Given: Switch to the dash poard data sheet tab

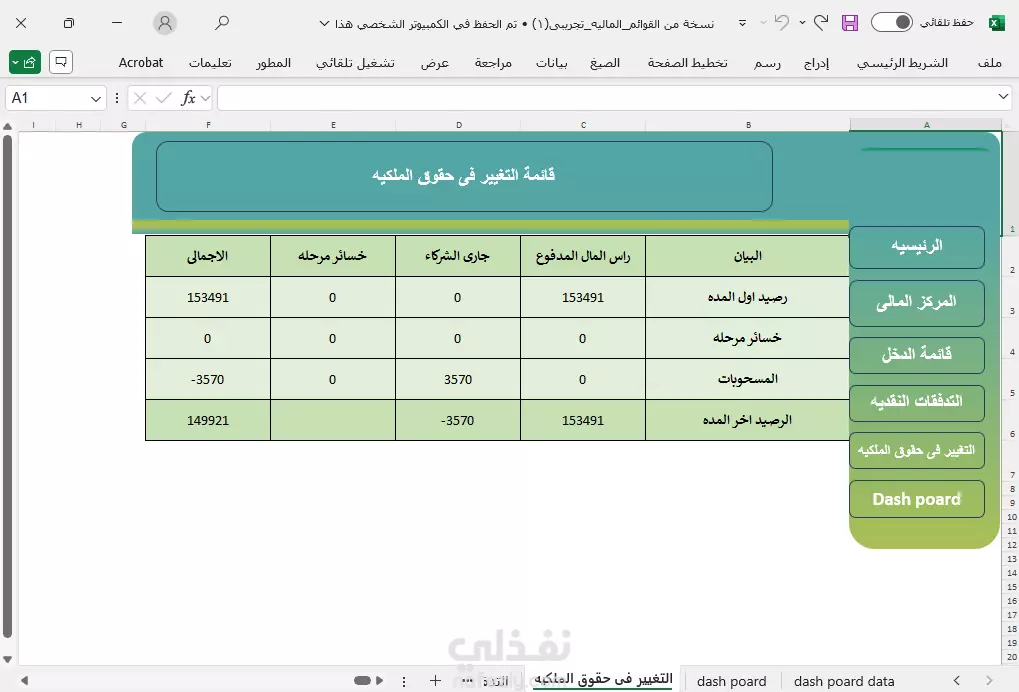Looking at the screenshot, I should 844,681.
